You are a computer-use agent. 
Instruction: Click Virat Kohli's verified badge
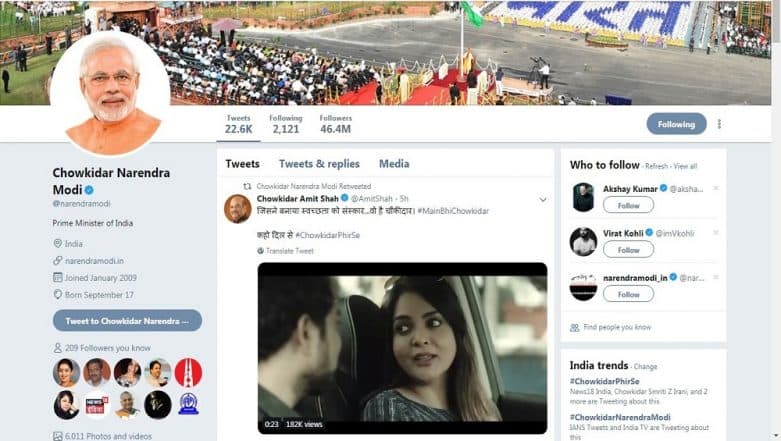tap(649, 233)
